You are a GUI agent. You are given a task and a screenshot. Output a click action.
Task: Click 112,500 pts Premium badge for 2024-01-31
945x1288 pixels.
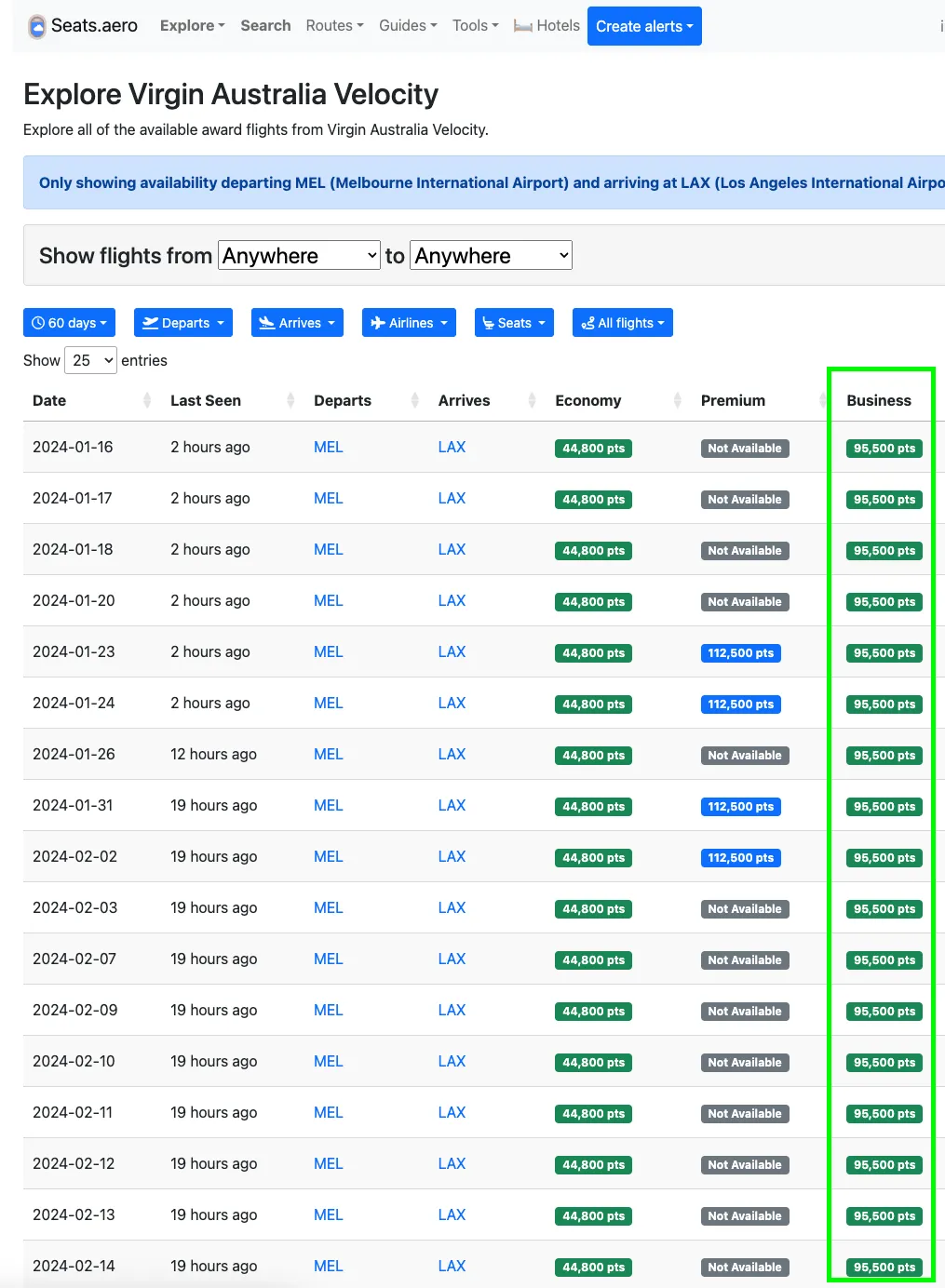point(740,807)
